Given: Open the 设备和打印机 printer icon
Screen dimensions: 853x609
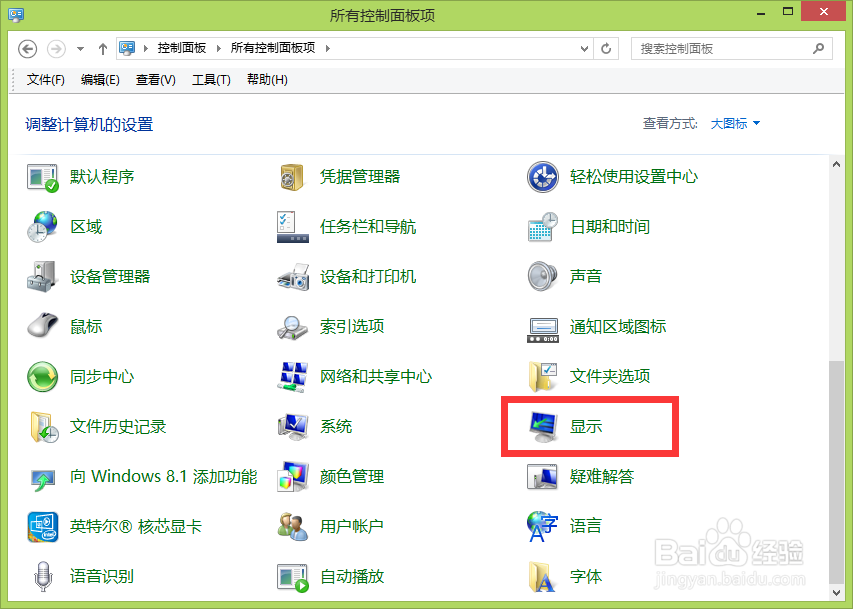Looking at the screenshot, I should (x=293, y=277).
